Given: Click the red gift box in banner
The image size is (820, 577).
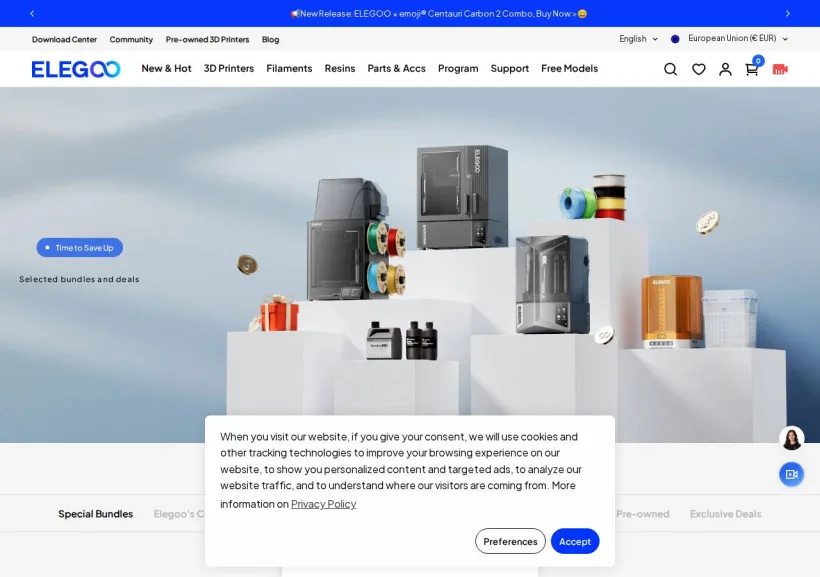Looking at the screenshot, I should click(279, 313).
